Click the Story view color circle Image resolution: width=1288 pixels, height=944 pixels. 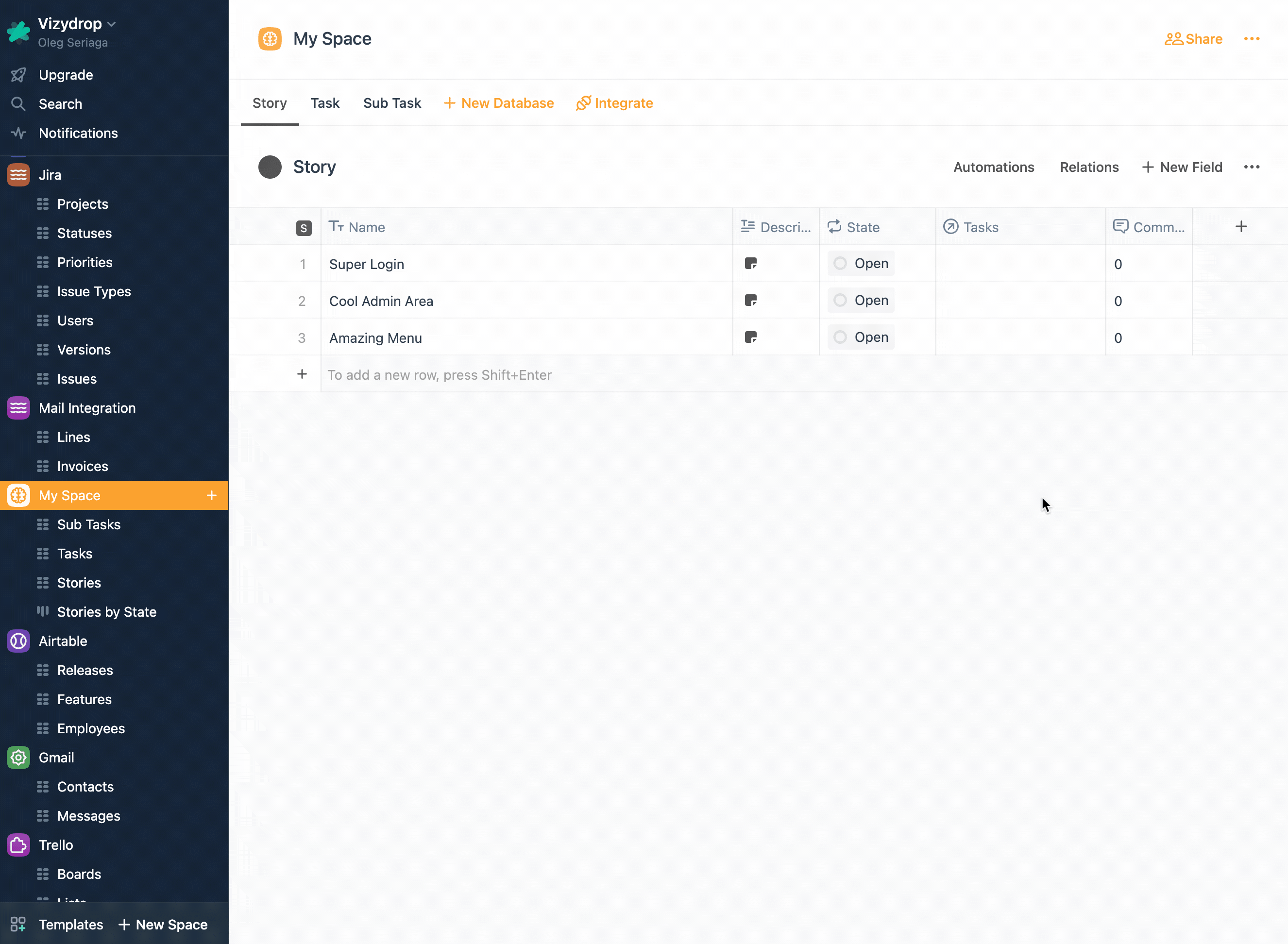pos(270,167)
